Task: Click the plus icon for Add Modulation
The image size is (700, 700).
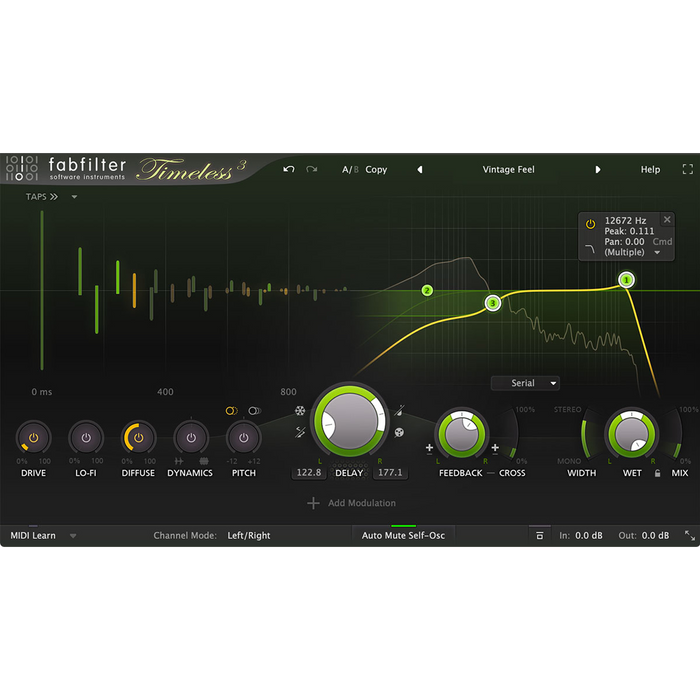Action: (x=313, y=503)
